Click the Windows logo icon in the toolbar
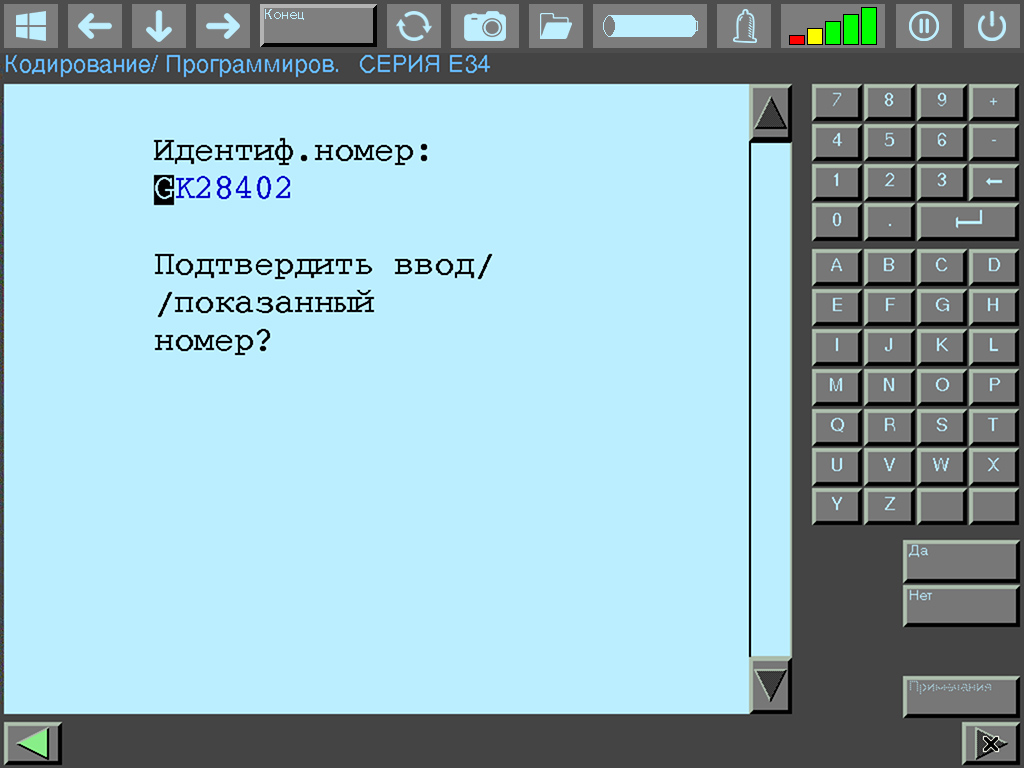 click(31, 26)
